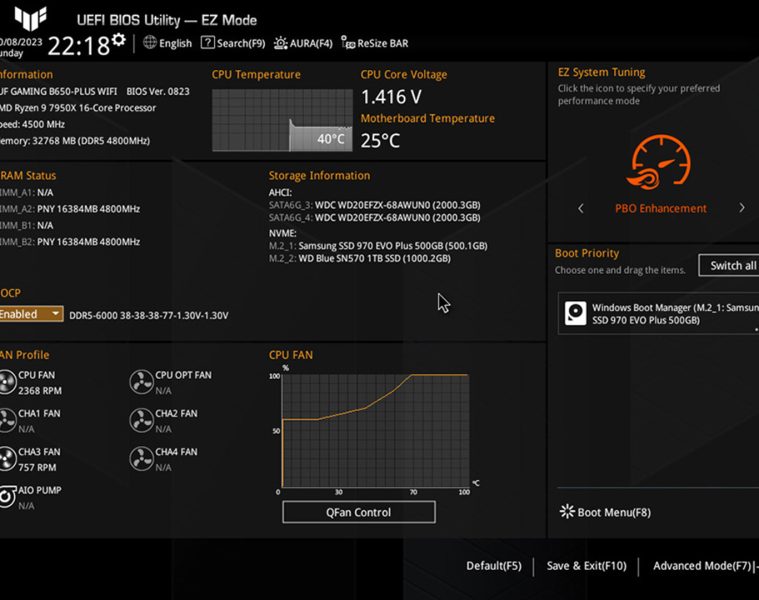The image size is (759, 600).
Task: Select the CPU OPT FAN icon
Action: pyautogui.click(x=141, y=382)
